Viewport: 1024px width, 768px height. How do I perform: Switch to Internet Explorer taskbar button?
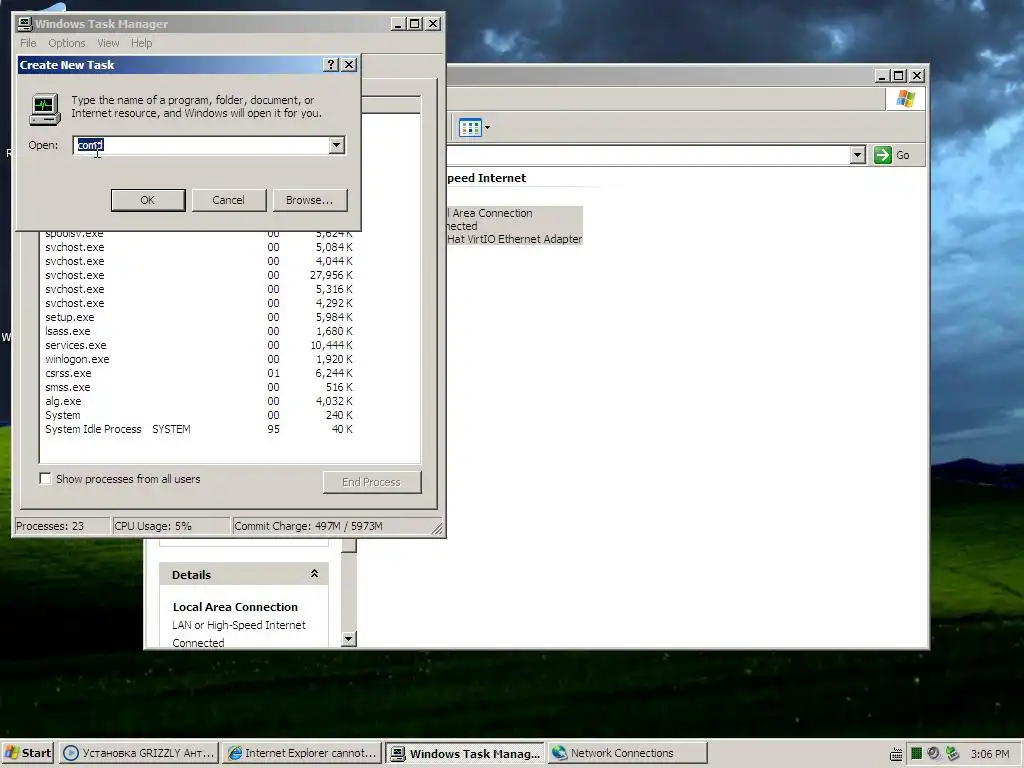click(302, 753)
